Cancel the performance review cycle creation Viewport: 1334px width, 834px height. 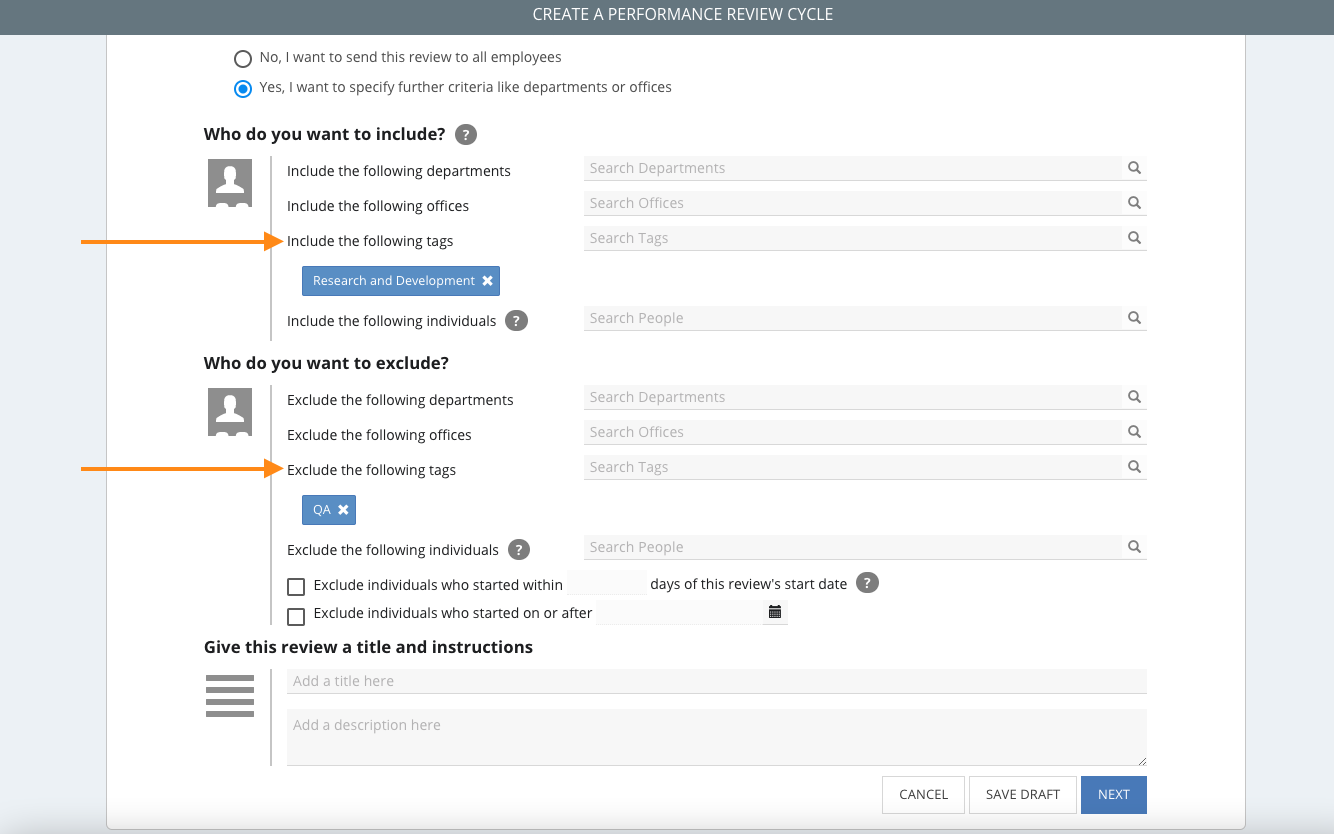click(922, 795)
